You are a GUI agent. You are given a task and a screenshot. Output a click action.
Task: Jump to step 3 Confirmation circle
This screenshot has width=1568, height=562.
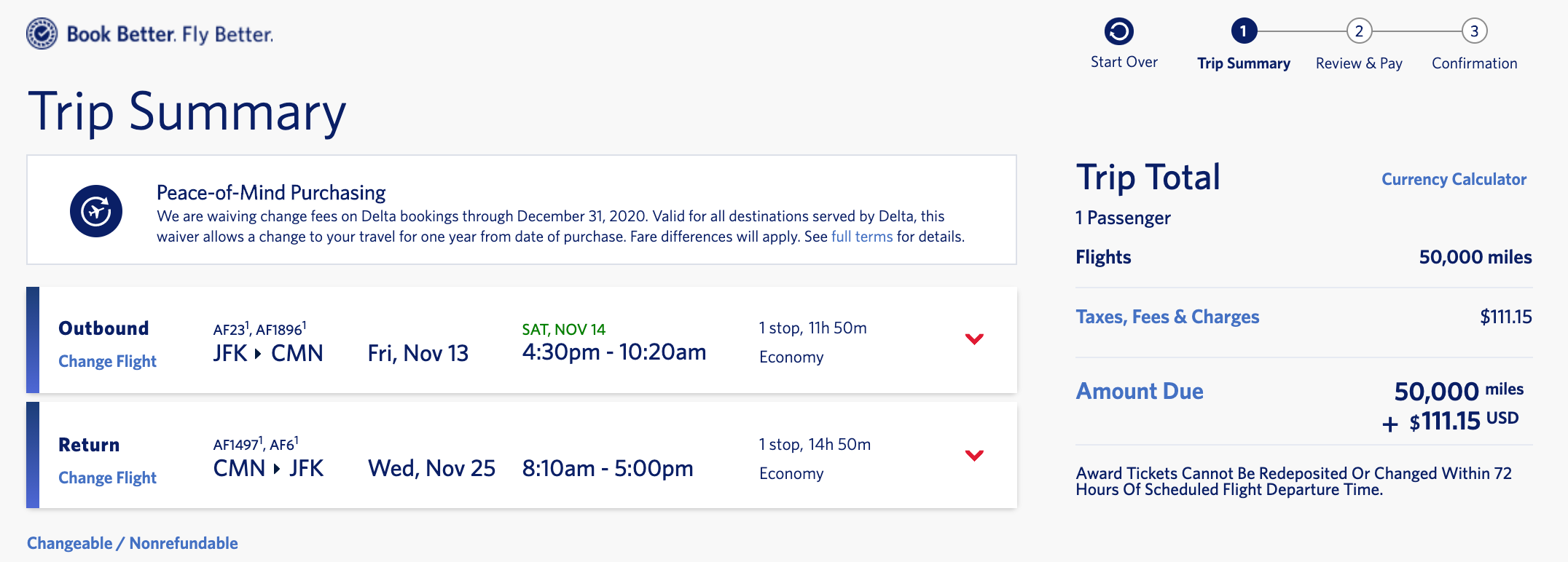click(x=1474, y=31)
